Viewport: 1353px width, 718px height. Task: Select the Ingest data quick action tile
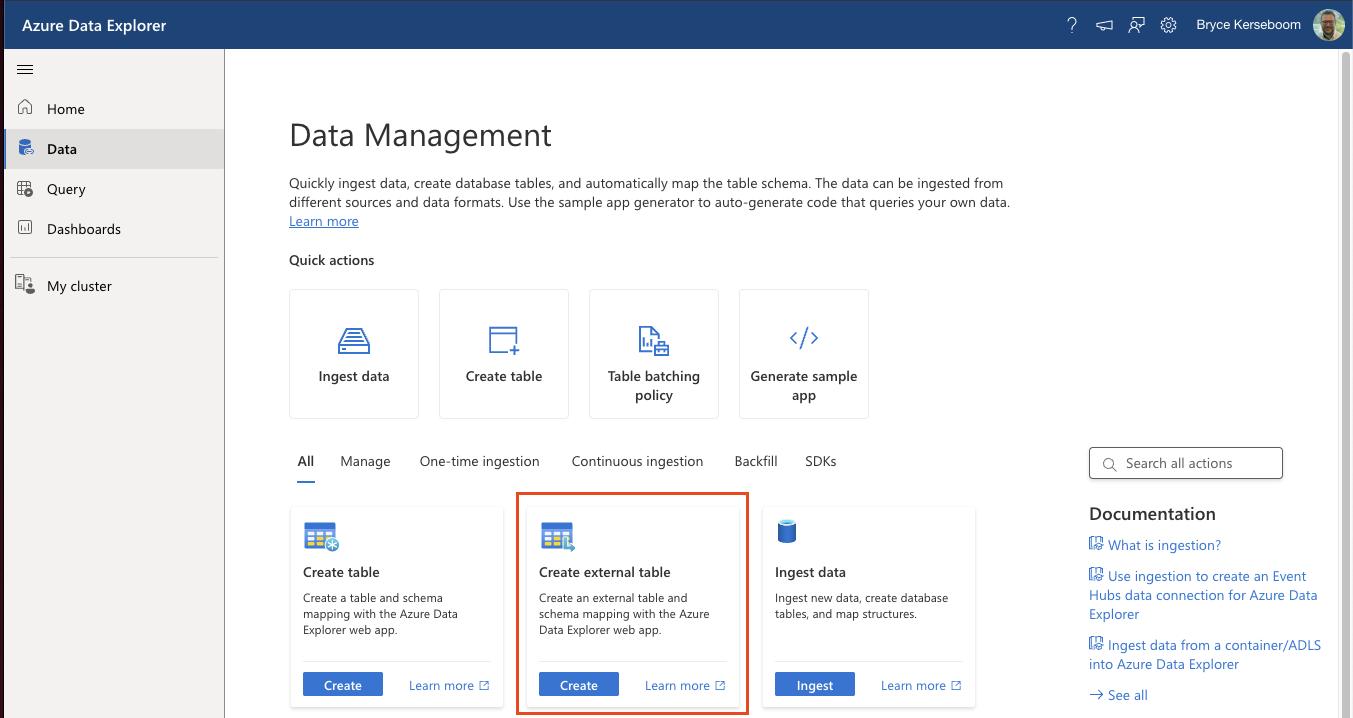354,354
